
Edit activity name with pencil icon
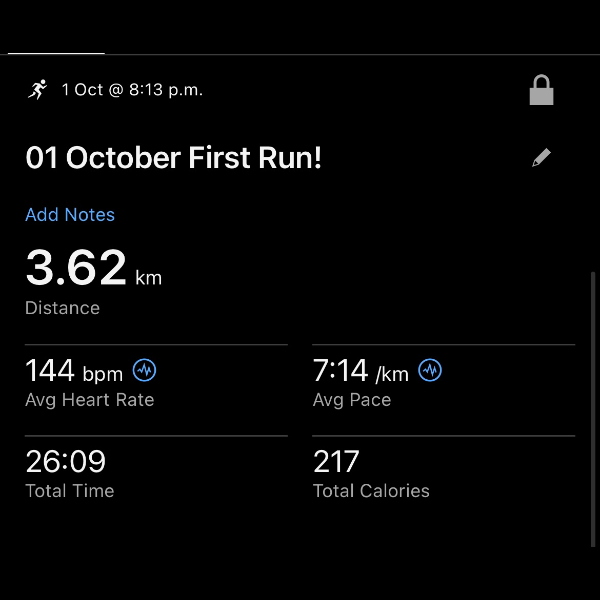click(x=541, y=158)
